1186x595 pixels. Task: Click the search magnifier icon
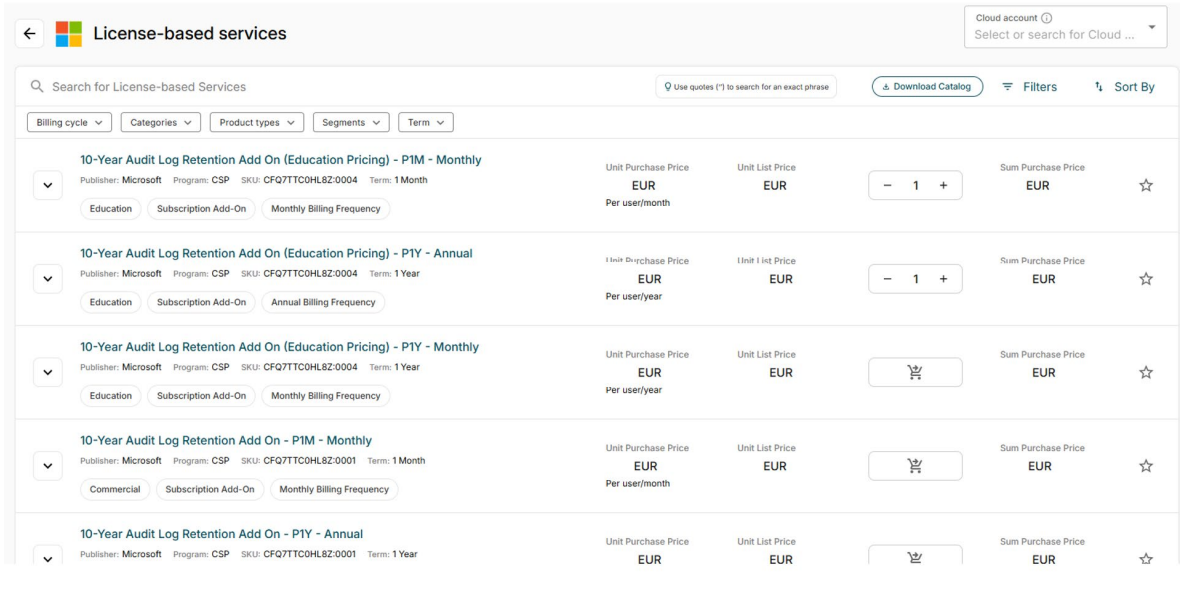pos(37,87)
